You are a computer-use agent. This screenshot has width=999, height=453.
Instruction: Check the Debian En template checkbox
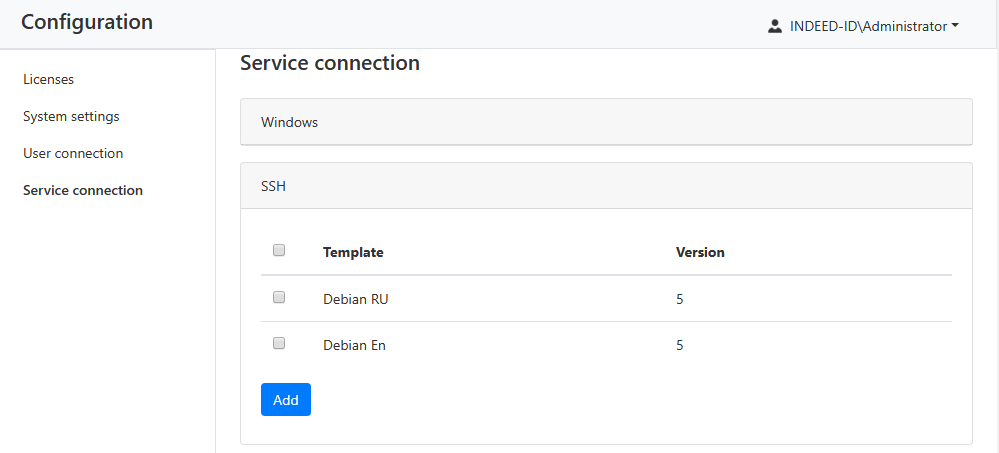tap(279, 343)
